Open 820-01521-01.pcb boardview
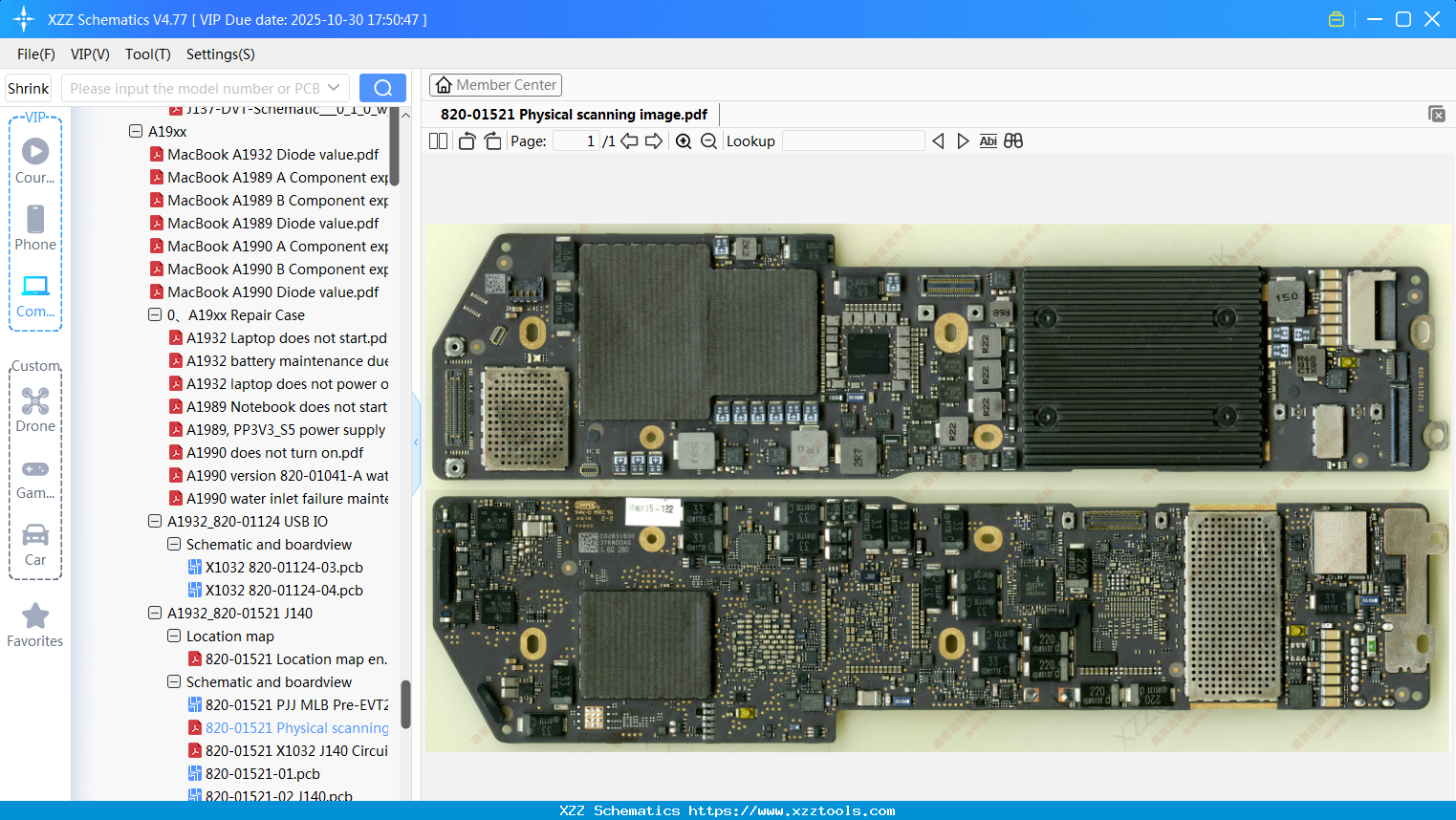Viewport: 1456px width, 820px height. [254, 774]
